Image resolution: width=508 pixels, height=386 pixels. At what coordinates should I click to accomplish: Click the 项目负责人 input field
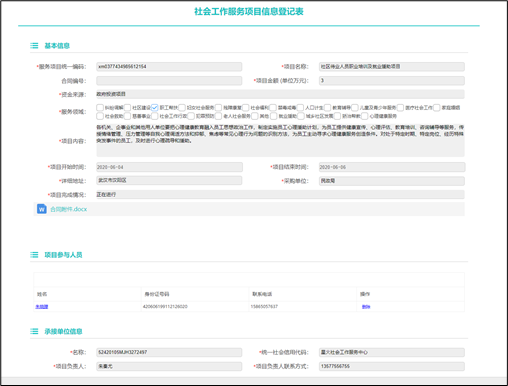coord(169,366)
